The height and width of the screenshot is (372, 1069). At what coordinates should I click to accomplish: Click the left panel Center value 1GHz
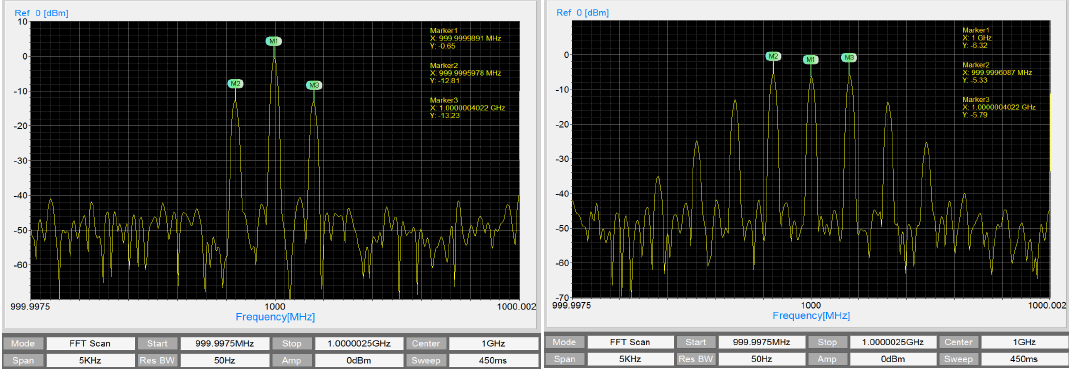(494, 343)
